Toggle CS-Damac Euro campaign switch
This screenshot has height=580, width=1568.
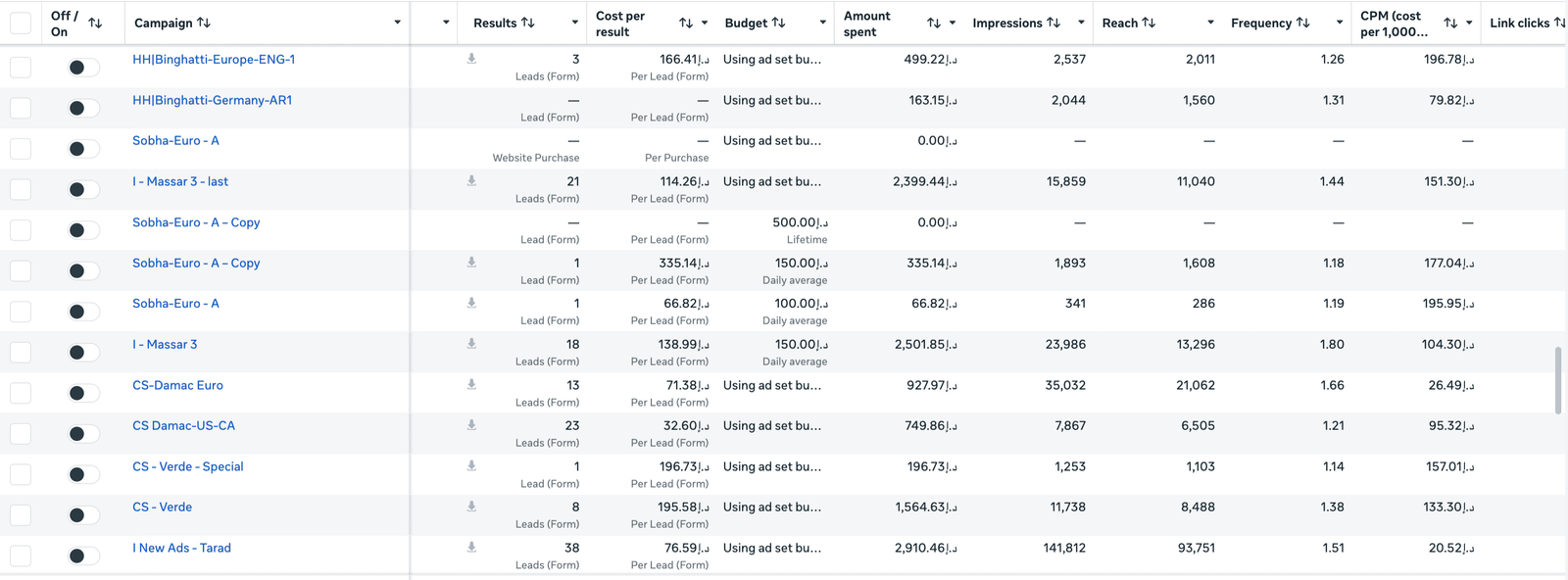pos(83,393)
